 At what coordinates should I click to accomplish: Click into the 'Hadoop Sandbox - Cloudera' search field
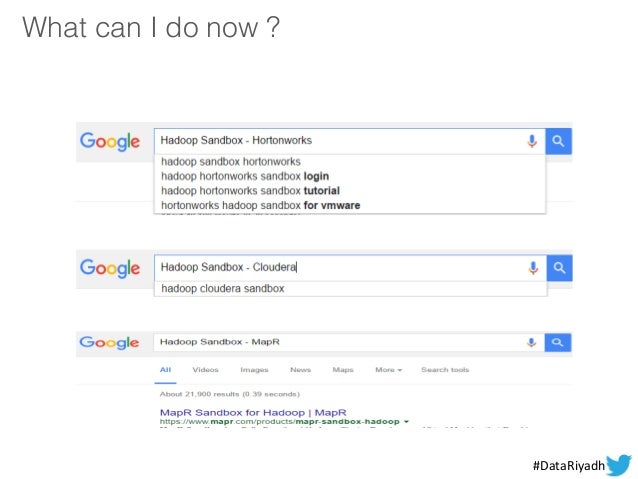pos(340,267)
